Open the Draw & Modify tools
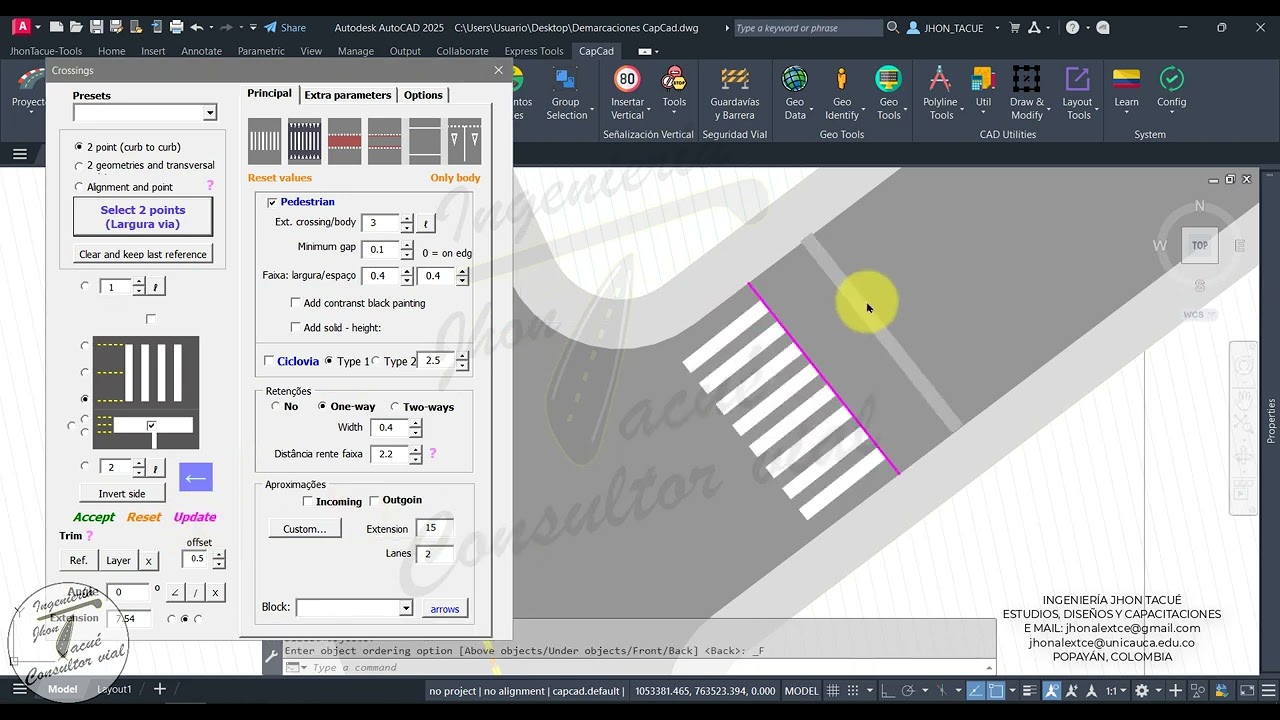Viewport: 1280px width, 720px height. pos(1026,92)
